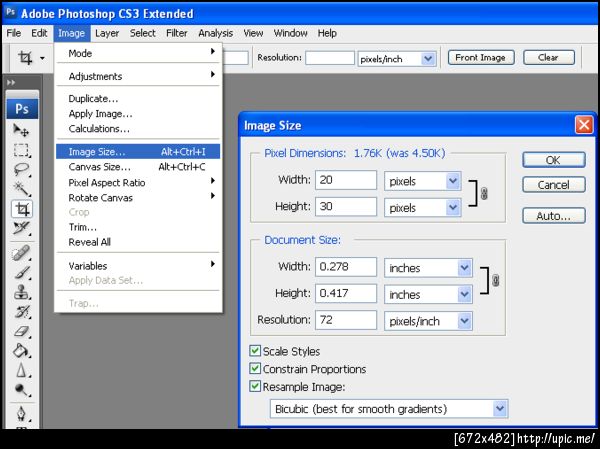Open the File menu
The image size is (600, 449).
point(14,33)
